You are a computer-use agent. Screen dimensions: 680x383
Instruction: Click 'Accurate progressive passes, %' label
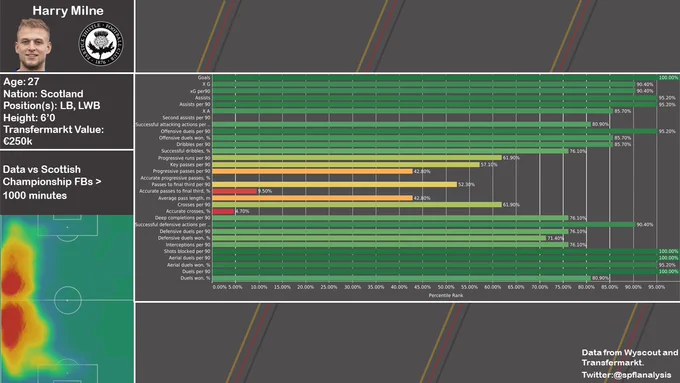pos(175,178)
